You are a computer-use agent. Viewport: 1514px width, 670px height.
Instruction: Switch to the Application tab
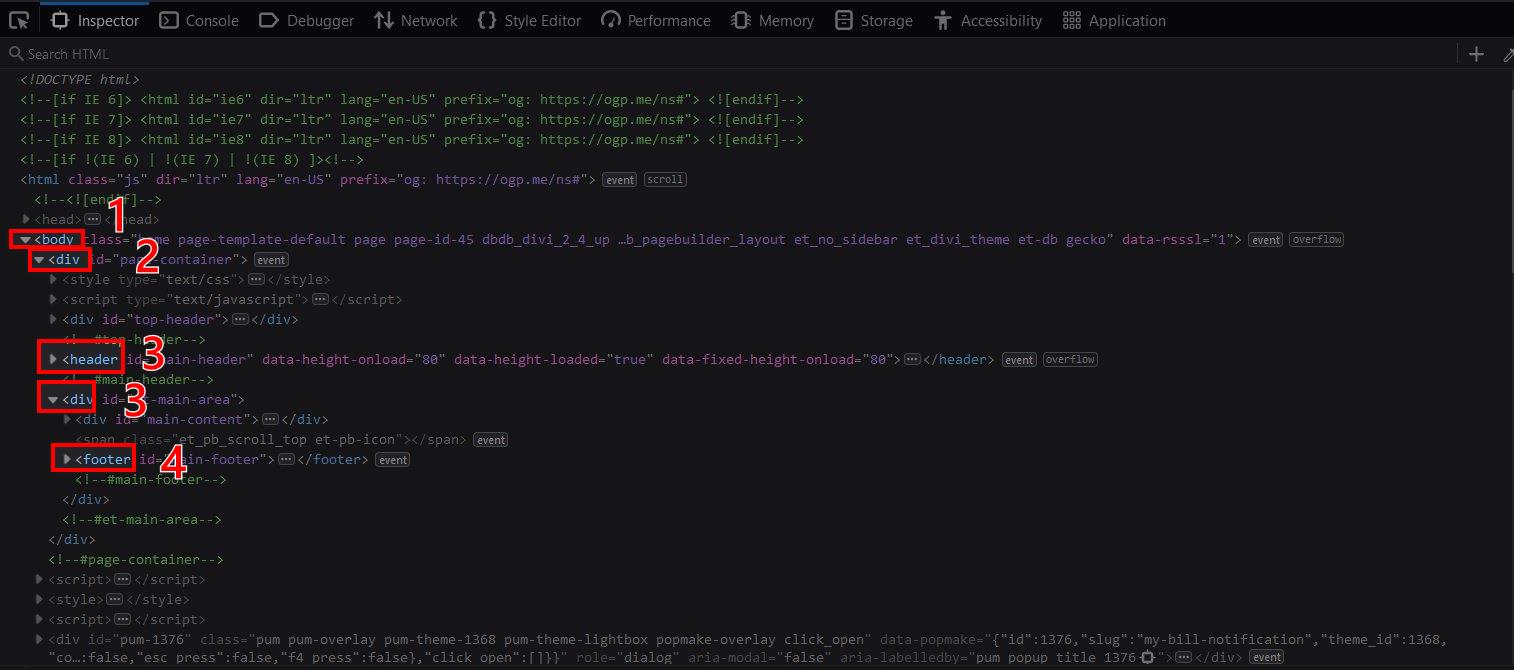pos(1114,20)
